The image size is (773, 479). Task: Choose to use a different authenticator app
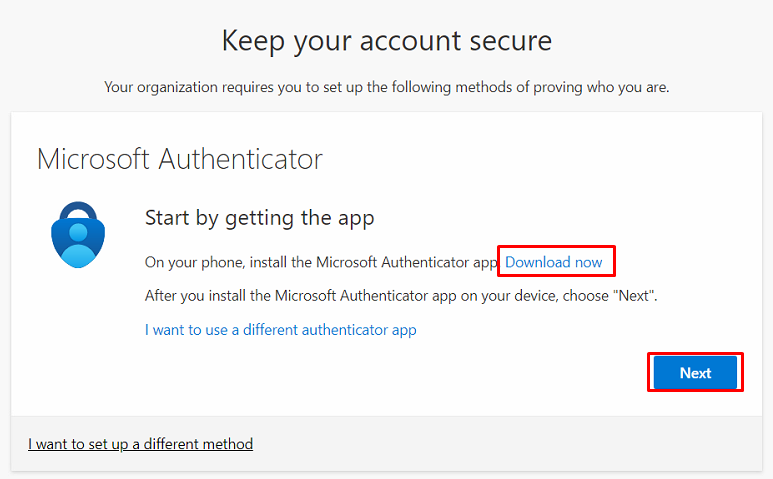point(280,329)
